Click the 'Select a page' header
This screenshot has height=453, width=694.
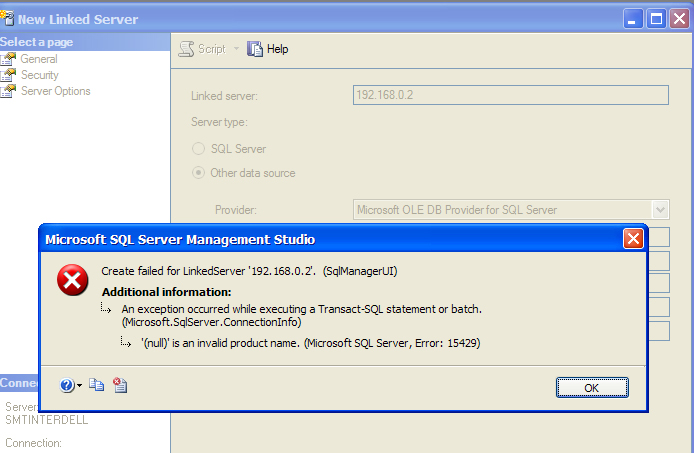37,42
